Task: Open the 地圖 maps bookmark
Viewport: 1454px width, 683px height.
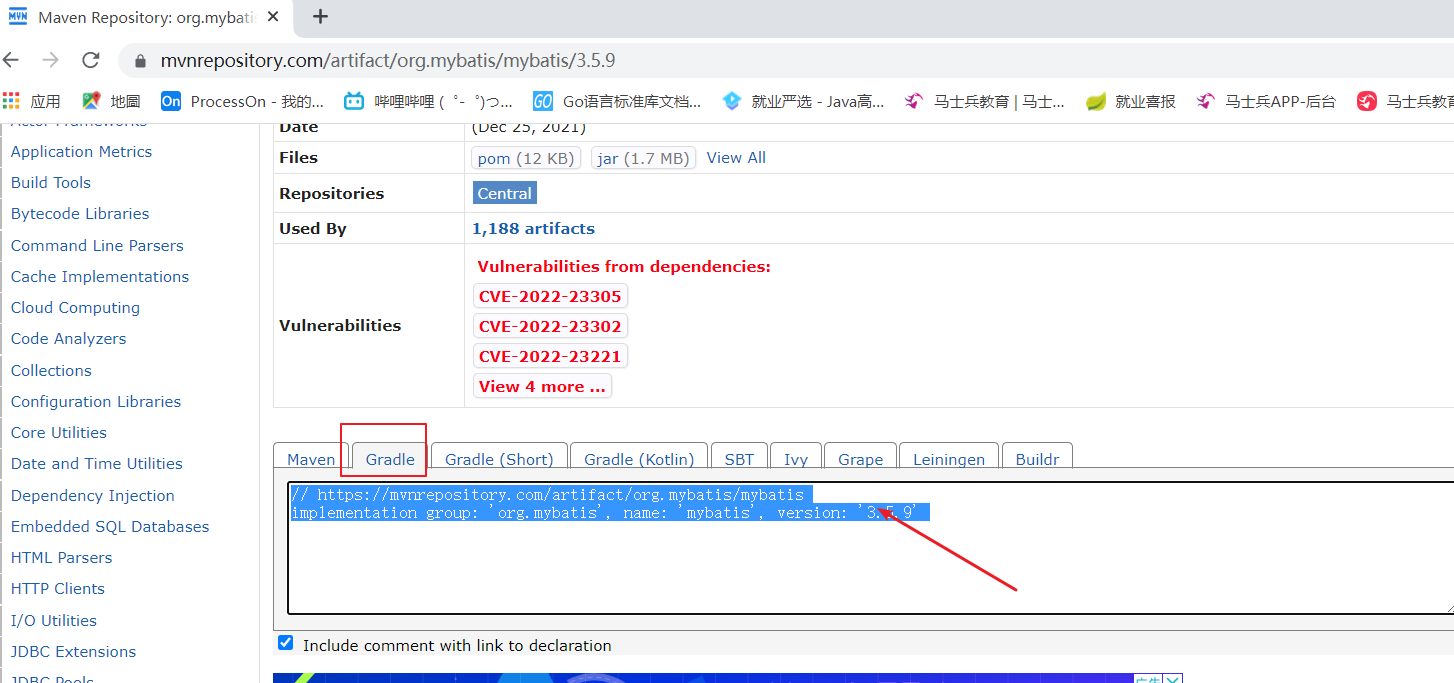Action: coord(111,101)
